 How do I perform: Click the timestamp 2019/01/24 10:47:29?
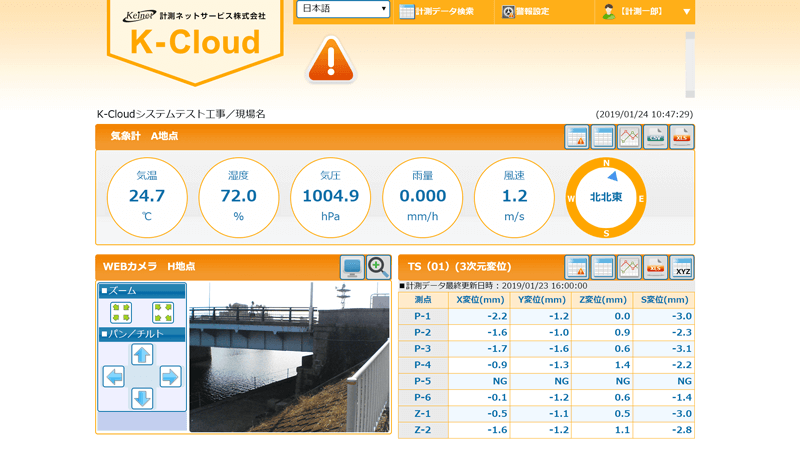click(x=644, y=114)
